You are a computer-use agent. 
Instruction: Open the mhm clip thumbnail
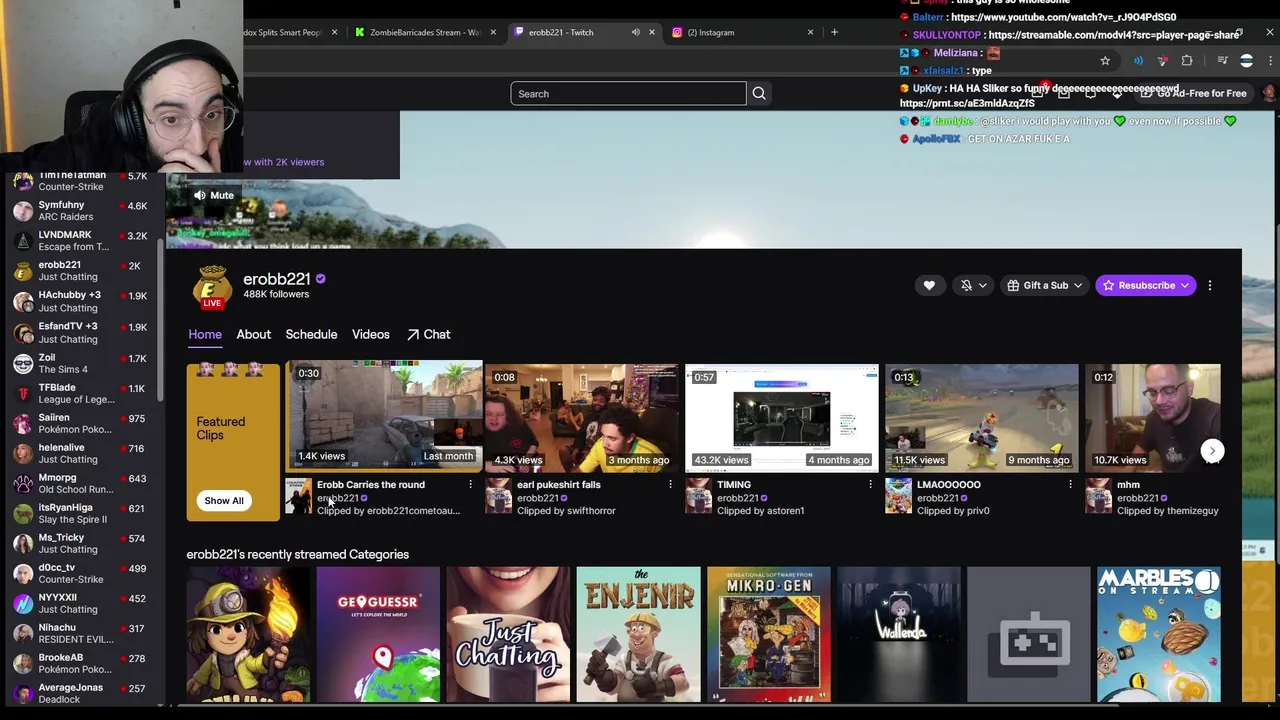point(1153,417)
